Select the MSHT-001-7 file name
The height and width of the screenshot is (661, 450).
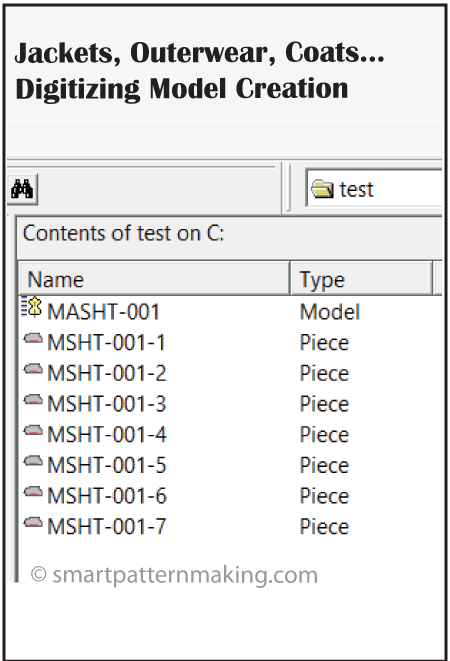[x=107, y=527]
